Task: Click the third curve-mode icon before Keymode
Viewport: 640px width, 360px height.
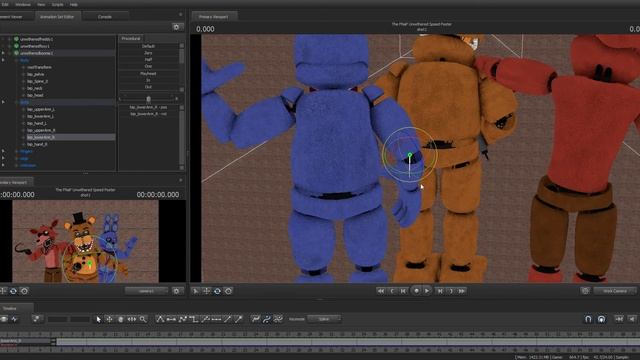Action: 278,319
